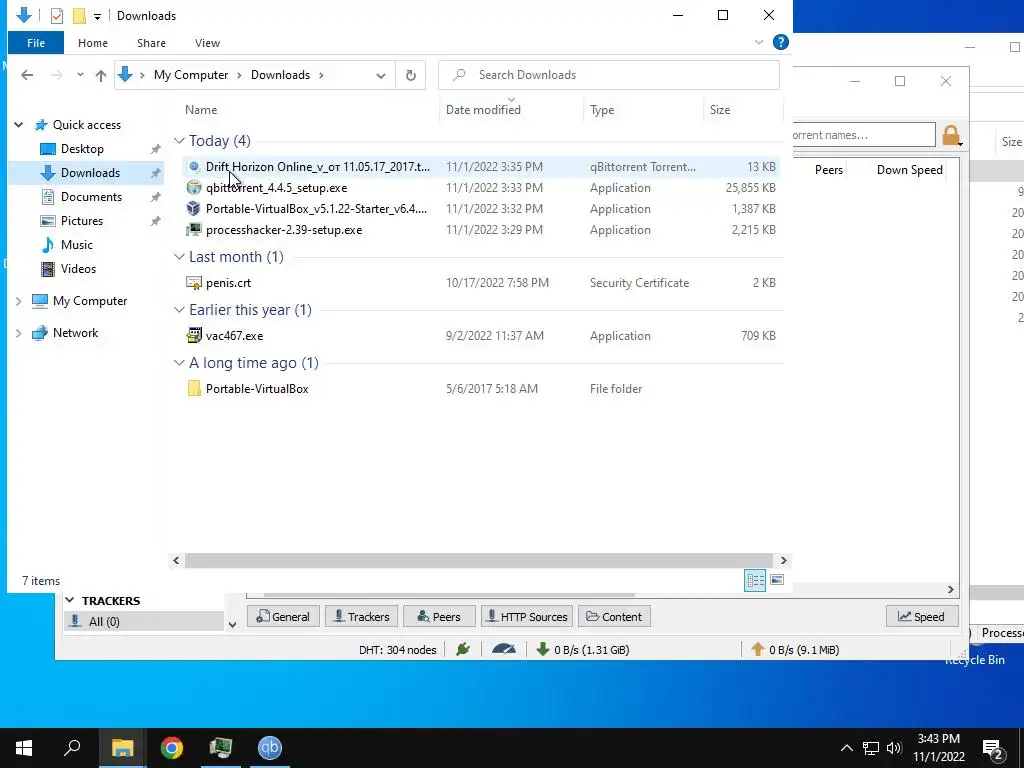The height and width of the screenshot is (768, 1024).
Task: Expand the My Computer tree node
Action: click(18, 301)
